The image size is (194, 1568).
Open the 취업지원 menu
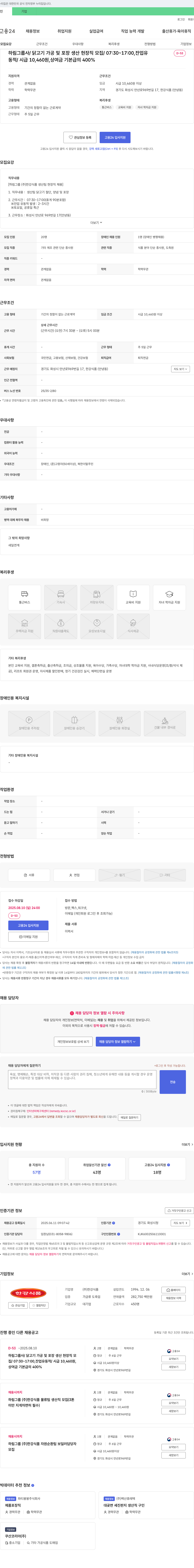64,31
